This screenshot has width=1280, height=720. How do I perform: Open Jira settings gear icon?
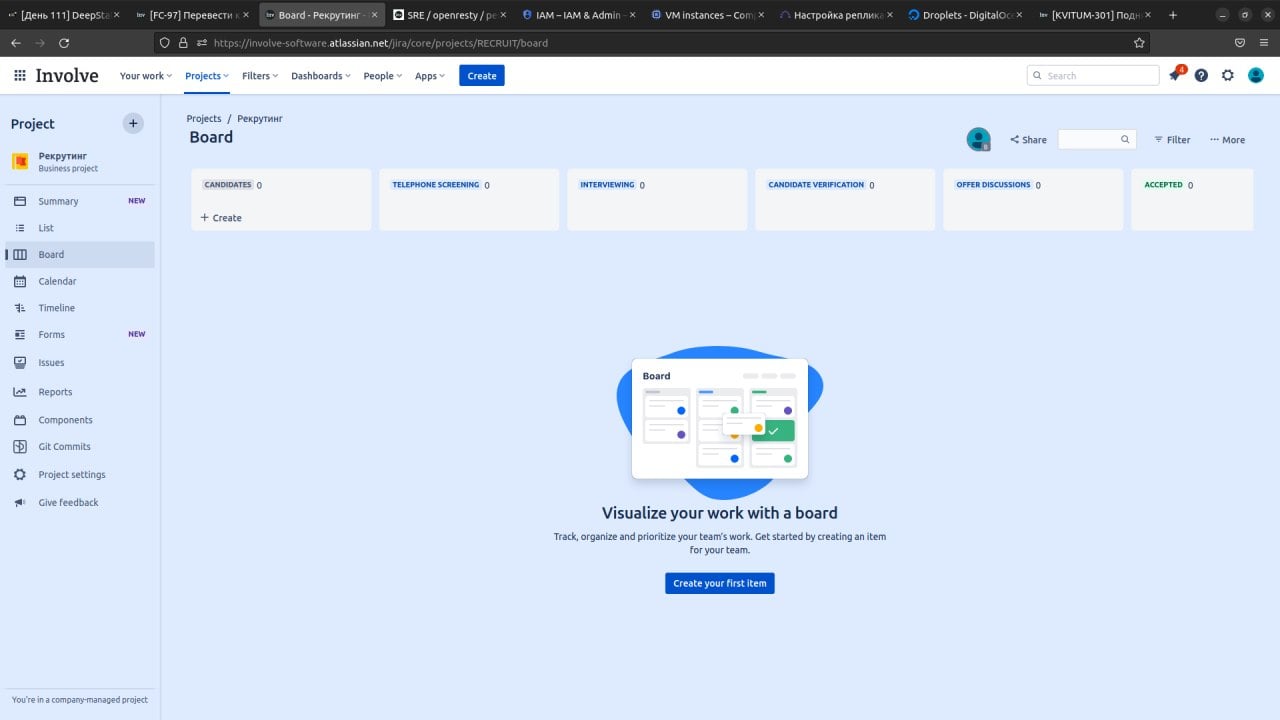[1228, 75]
